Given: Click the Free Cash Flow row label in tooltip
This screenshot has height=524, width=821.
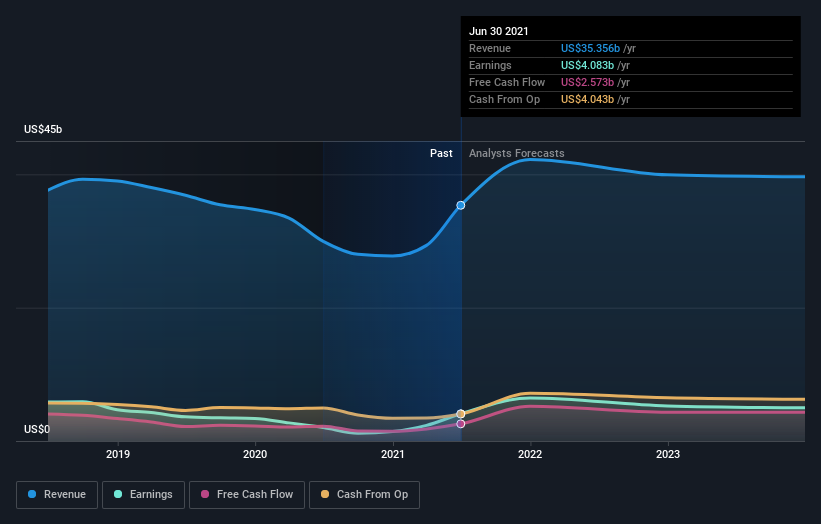Looking at the screenshot, I should point(507,82).
